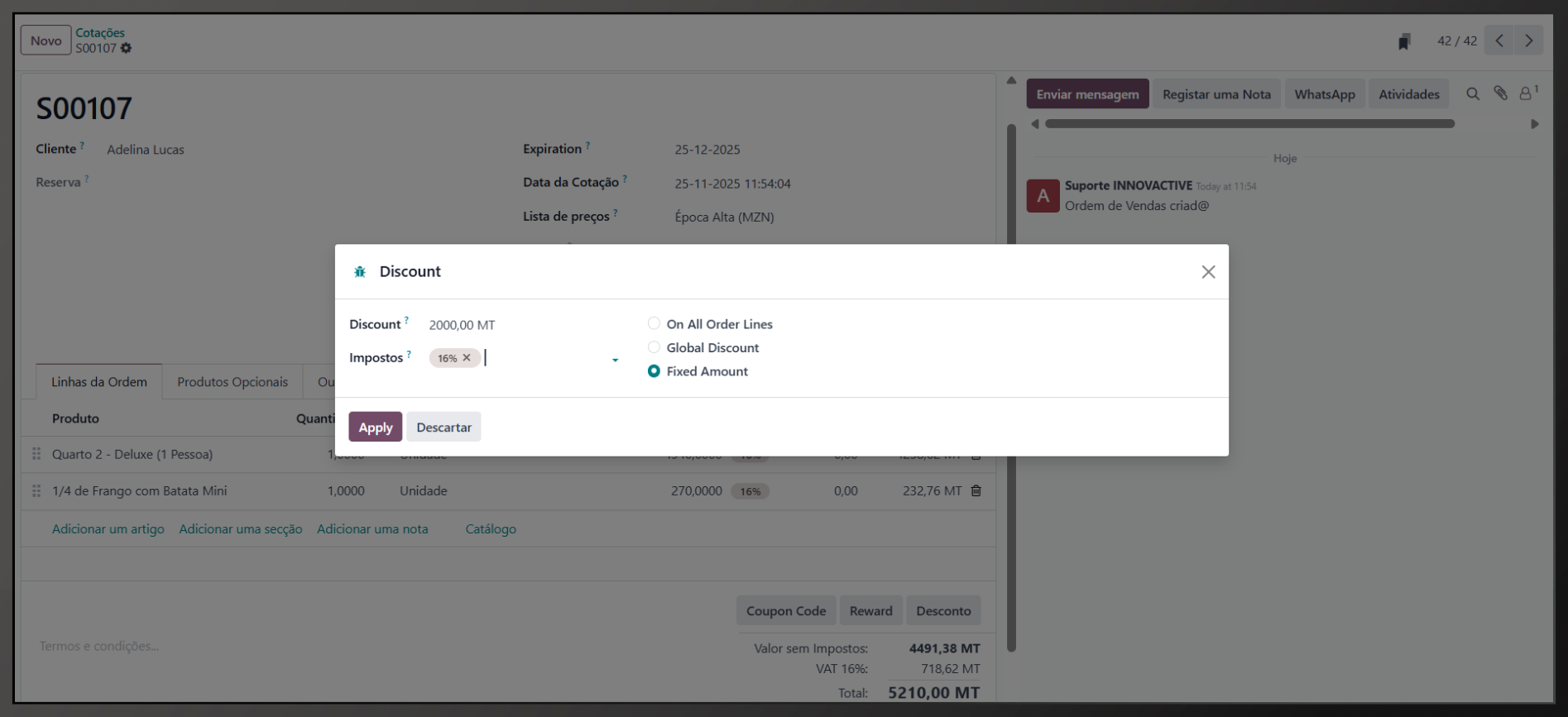Open the followers person icon

pos(1526,93)
